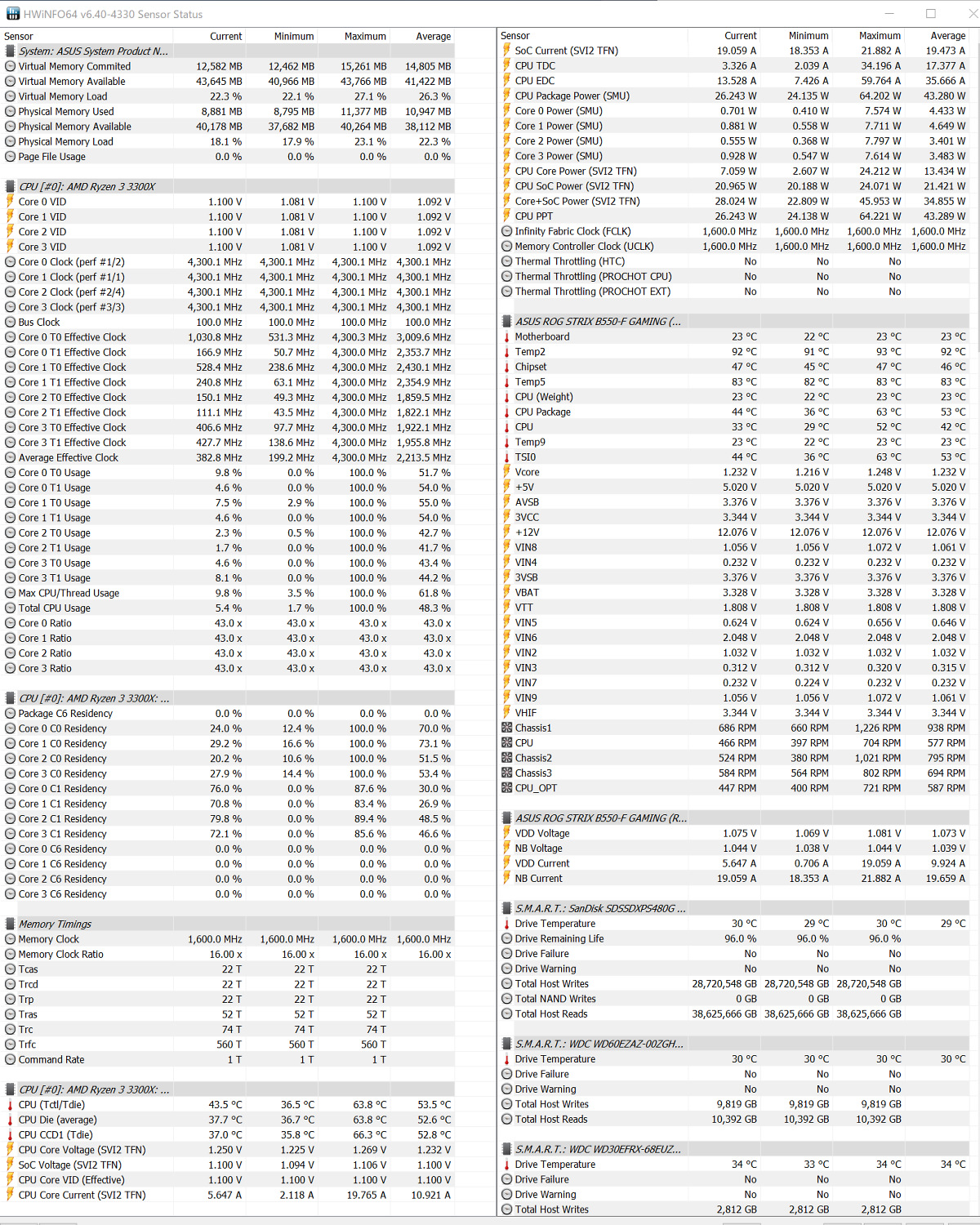Viewport: 980px width, 1225px height.
Task: Click the circle icon beside Thermal Throttling (HTC)
Action: tap(506, 261)
